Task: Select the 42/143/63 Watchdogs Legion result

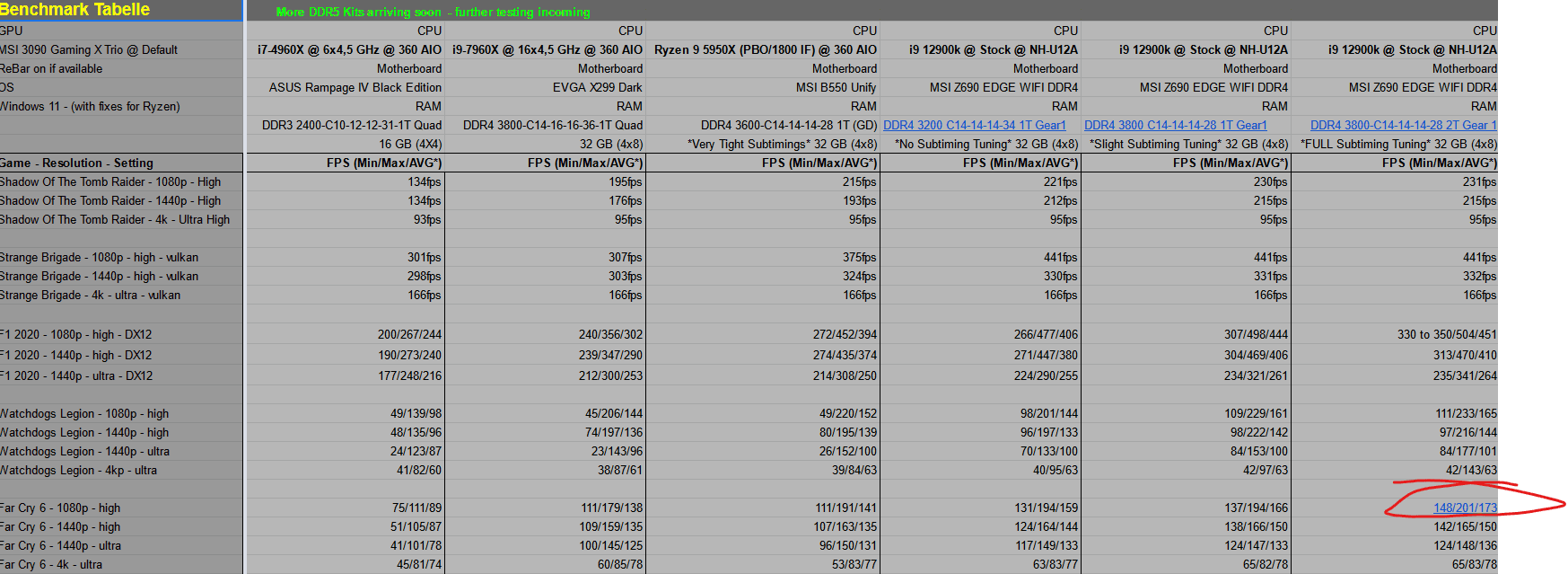Action: (1471, 471)
